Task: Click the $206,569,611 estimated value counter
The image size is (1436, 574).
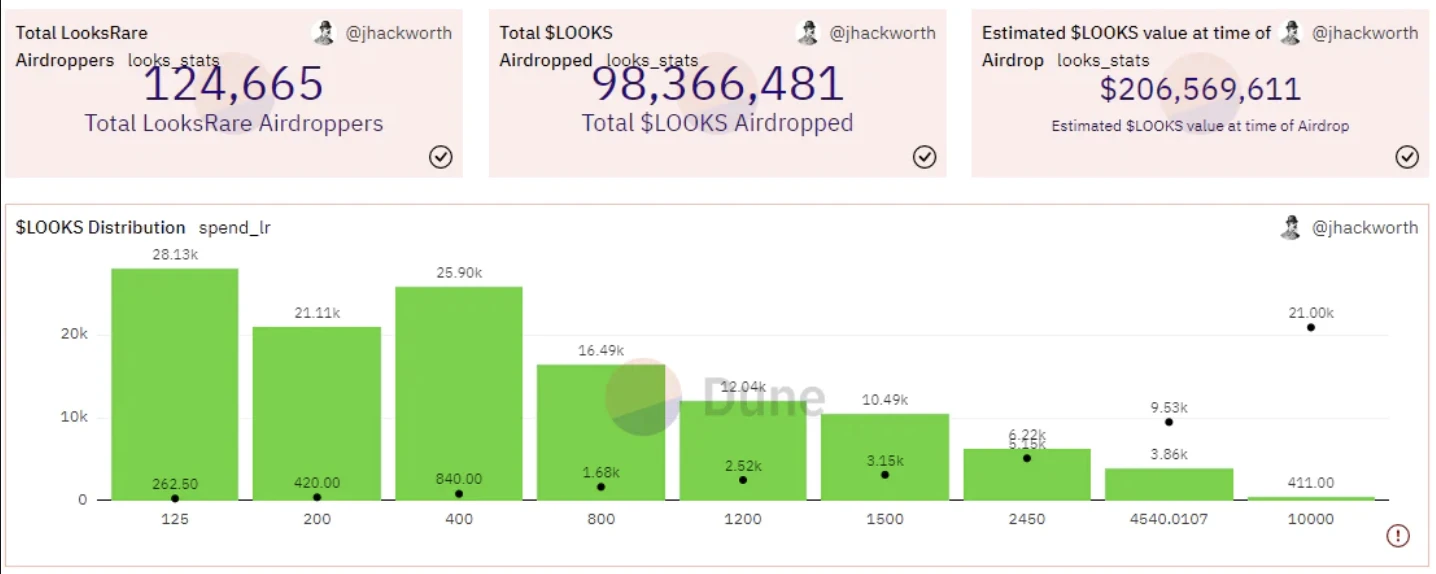Action: pos(1200,89)
